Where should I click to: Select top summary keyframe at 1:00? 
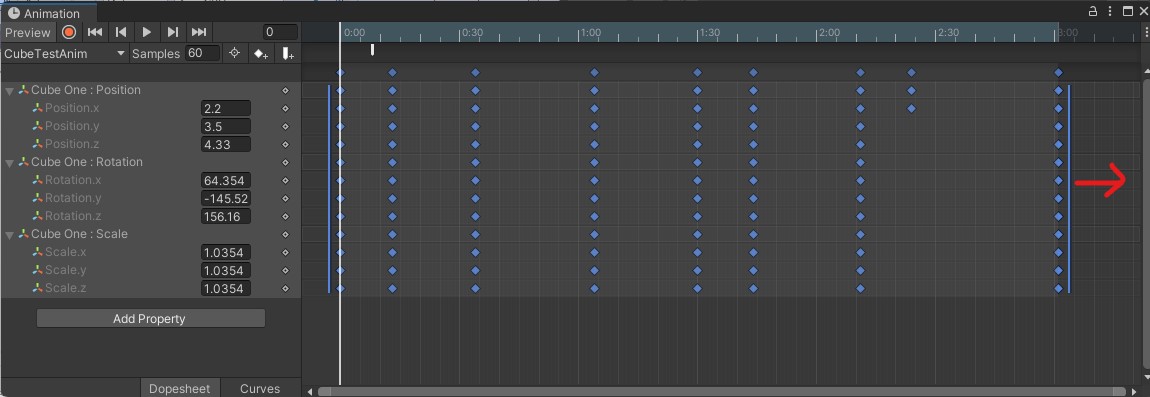point(594,73)
